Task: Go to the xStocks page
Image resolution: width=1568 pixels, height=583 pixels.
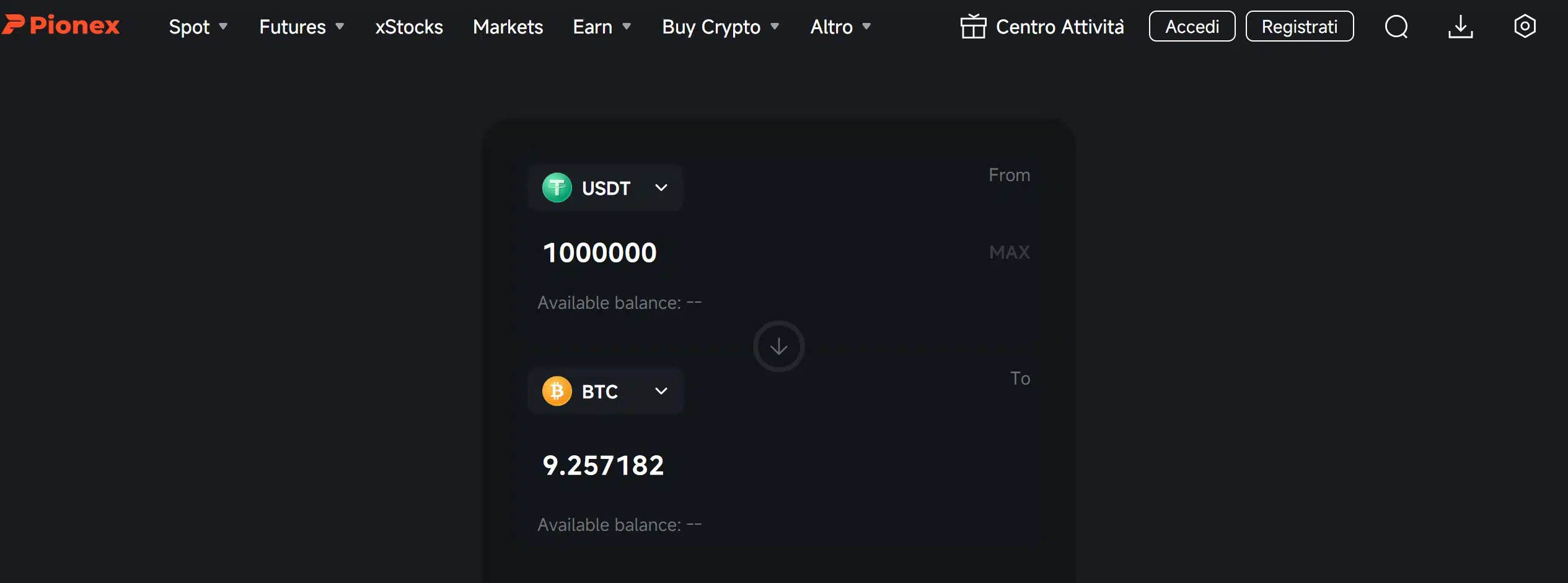Action: coord(409,27)
